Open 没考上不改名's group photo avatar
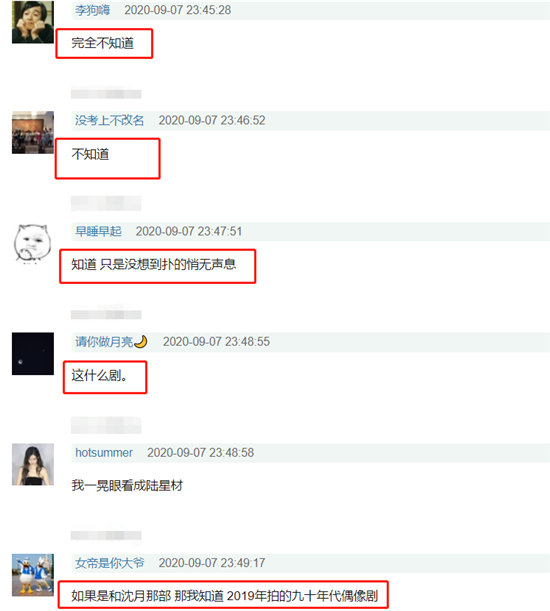 tap(33, 132)
